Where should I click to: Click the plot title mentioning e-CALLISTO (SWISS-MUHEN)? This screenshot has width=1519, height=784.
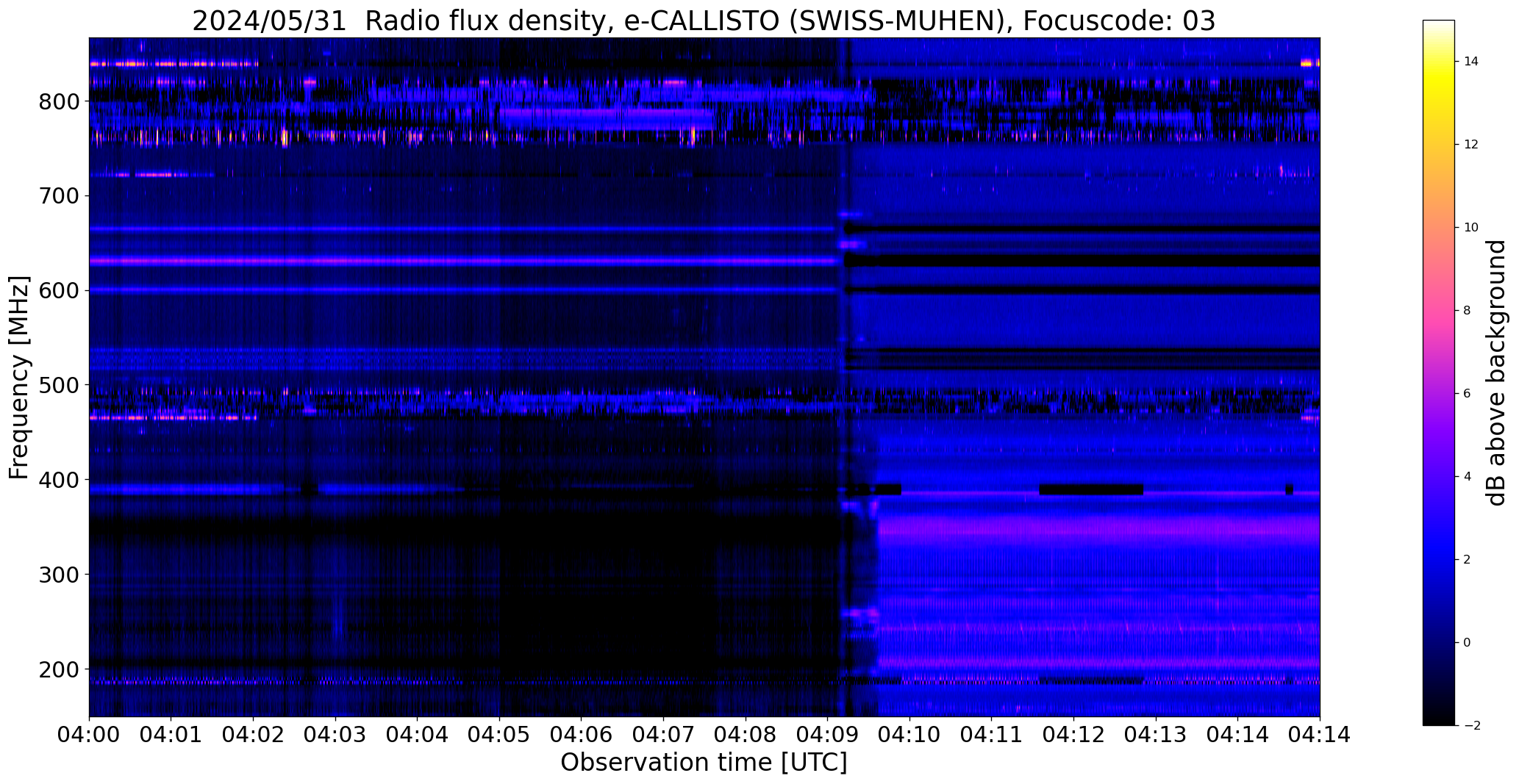coord(704,21)
